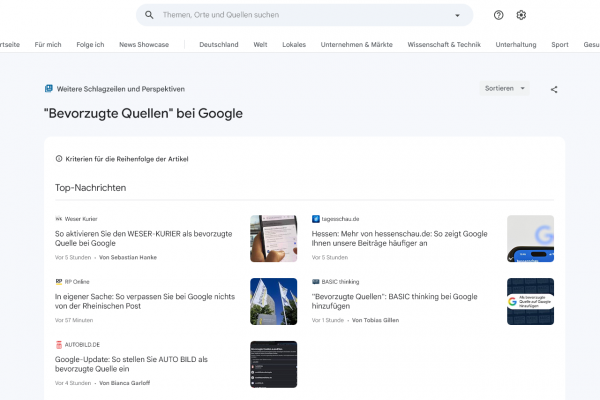The image size is (600, 400).
Task: Open settings via the gear icon
Action: [521, 15]
